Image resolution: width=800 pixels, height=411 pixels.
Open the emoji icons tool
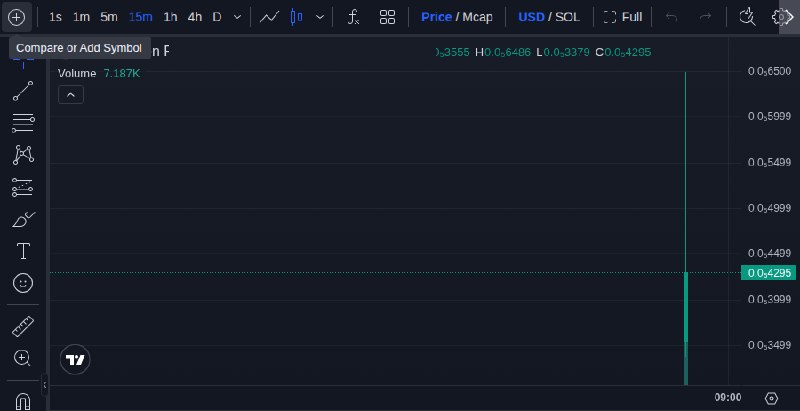[23, 283]
